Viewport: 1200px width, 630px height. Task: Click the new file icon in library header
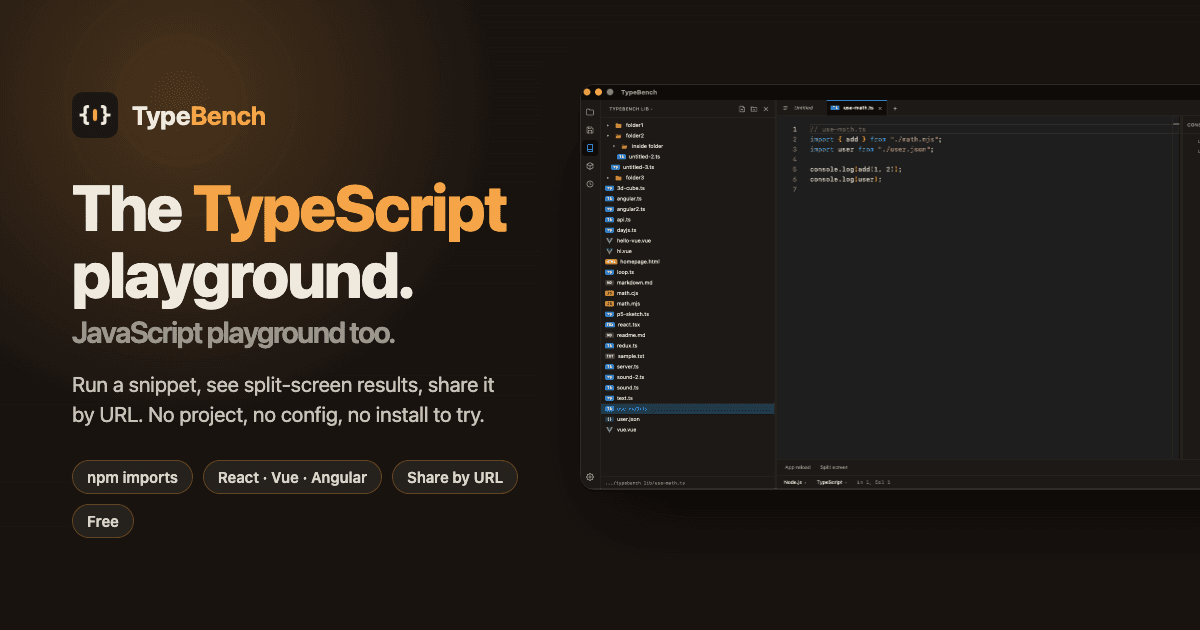pos(741,108)
